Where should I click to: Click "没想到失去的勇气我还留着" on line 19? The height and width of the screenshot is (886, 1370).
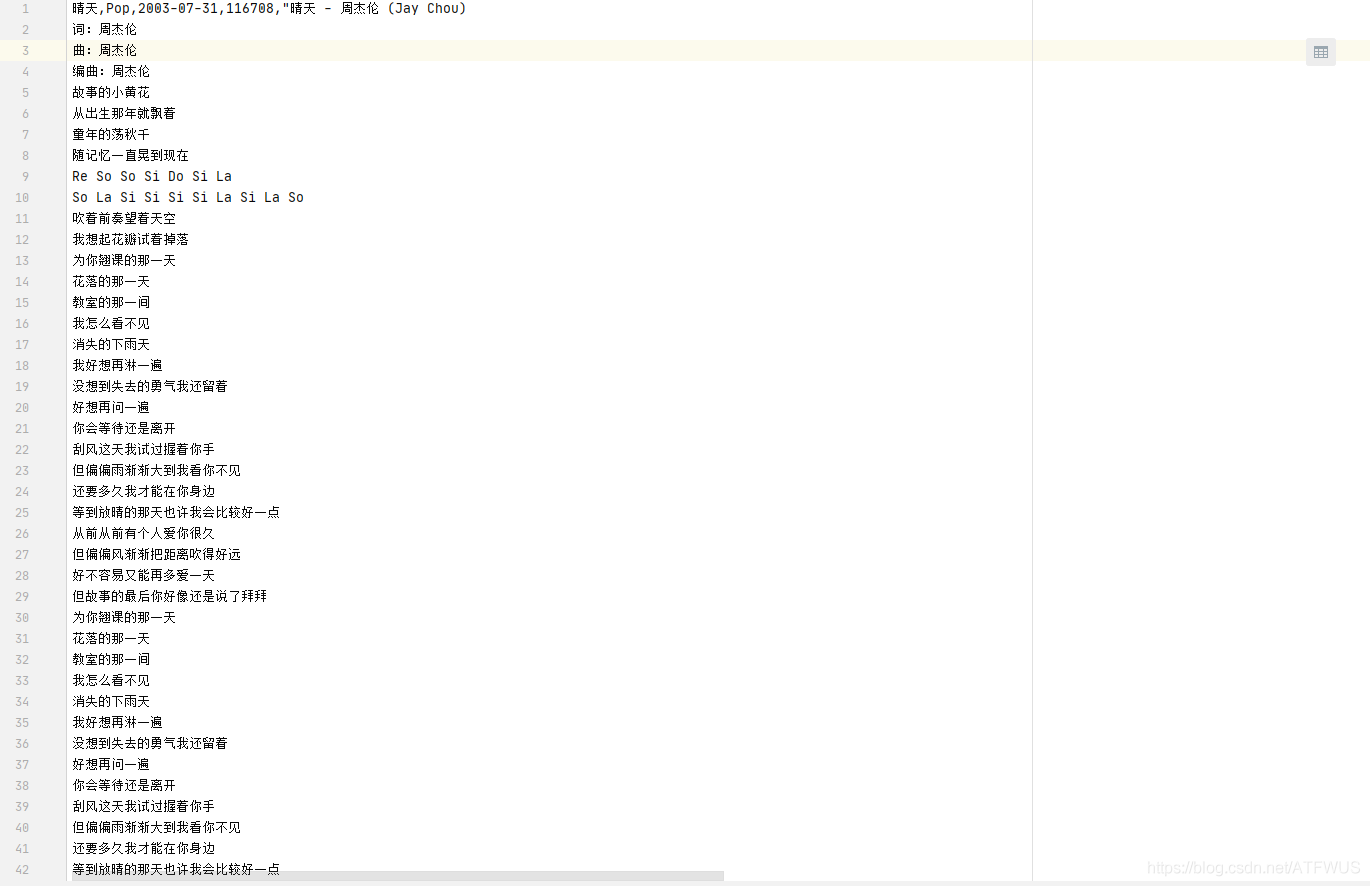[150, 386]
